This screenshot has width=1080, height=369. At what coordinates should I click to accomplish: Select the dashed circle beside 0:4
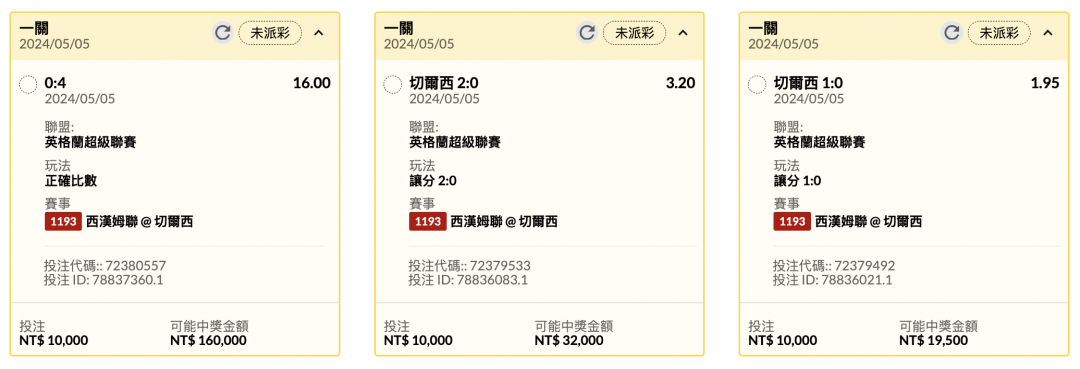[x=28, y=85]
